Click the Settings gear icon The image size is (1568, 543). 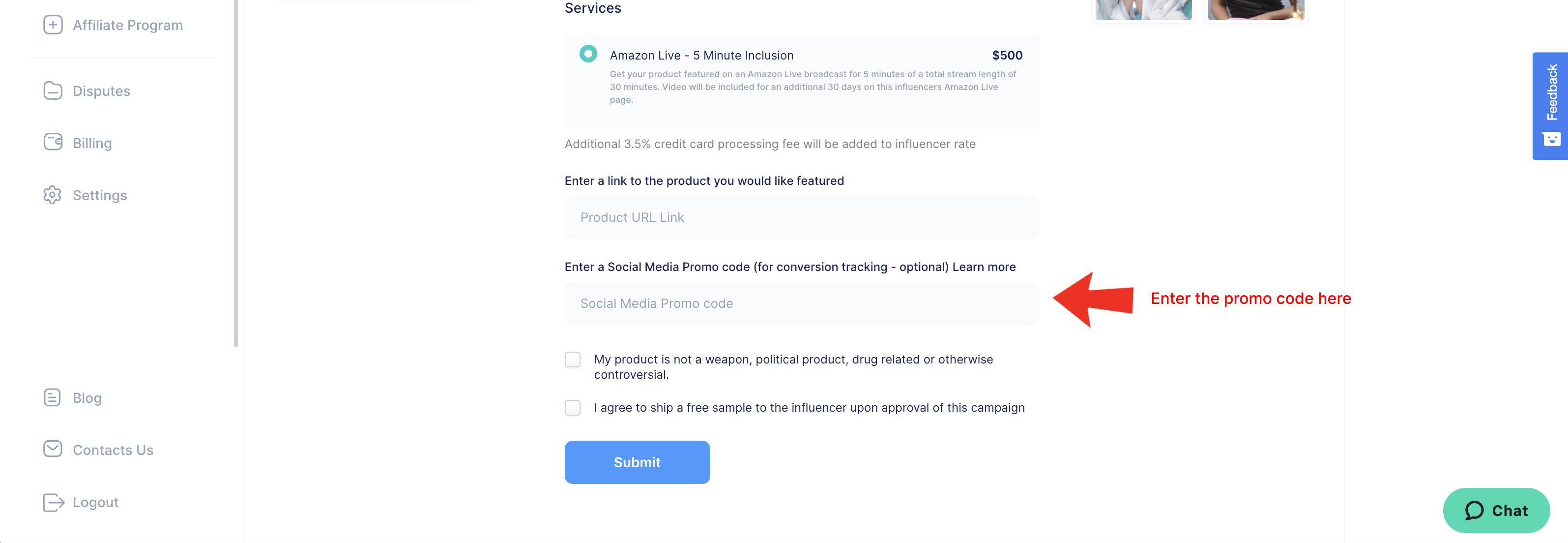point(53,195)
